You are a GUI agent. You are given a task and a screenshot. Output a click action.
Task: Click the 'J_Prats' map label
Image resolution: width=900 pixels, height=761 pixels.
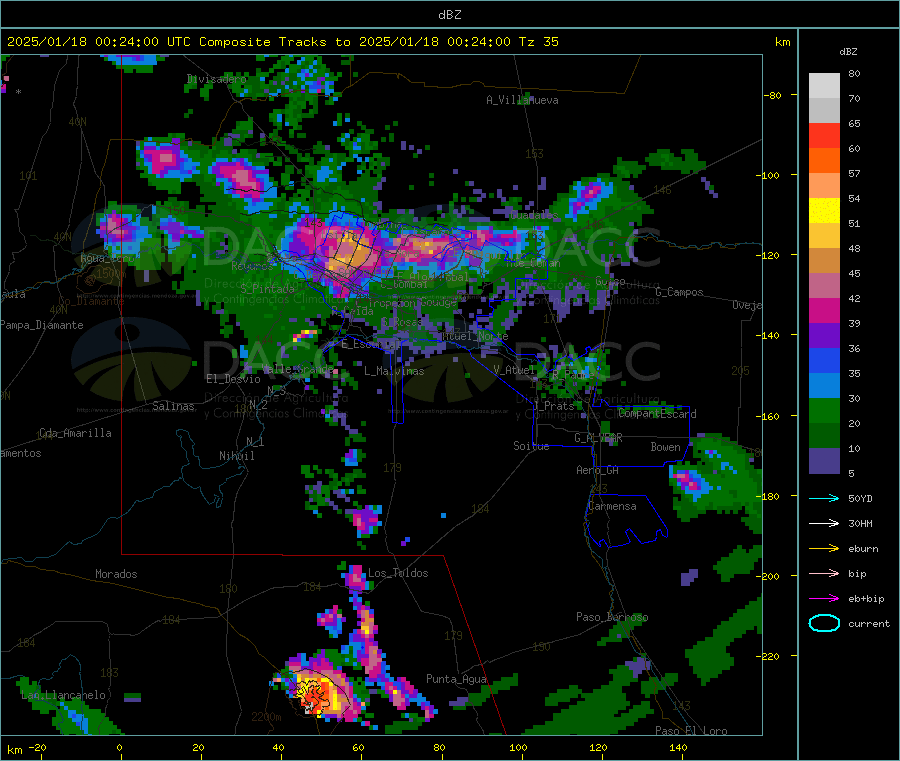point(554,406)
